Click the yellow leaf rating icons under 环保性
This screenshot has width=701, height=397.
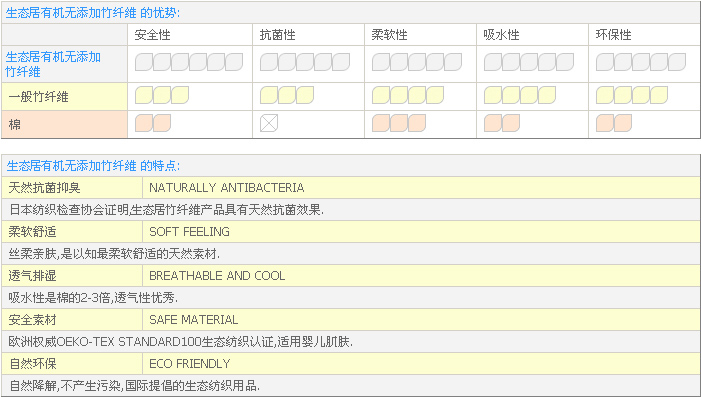pos(632,95)
